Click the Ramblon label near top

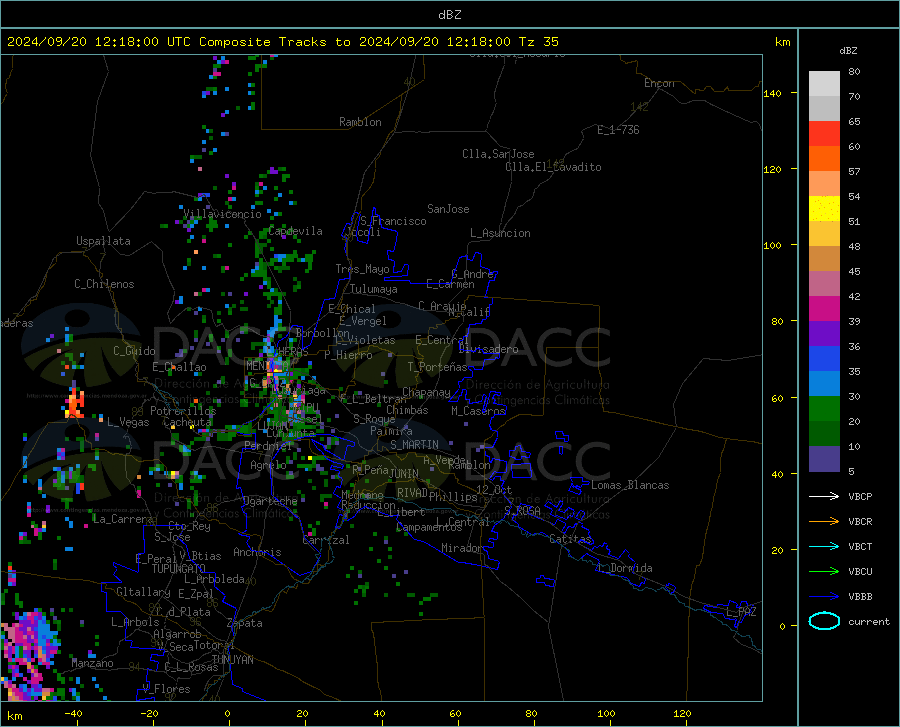click(x=360, y=122)
